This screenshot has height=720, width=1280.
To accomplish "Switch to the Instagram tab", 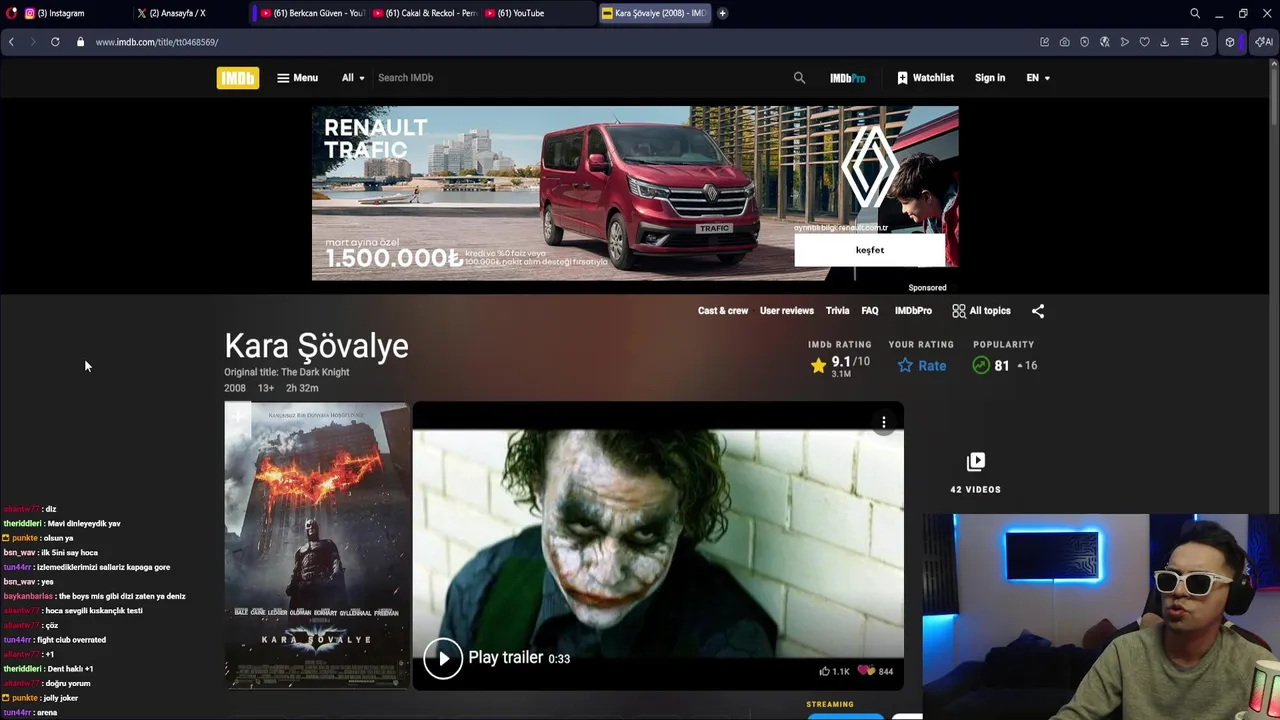I will click(x=60, y=13).
